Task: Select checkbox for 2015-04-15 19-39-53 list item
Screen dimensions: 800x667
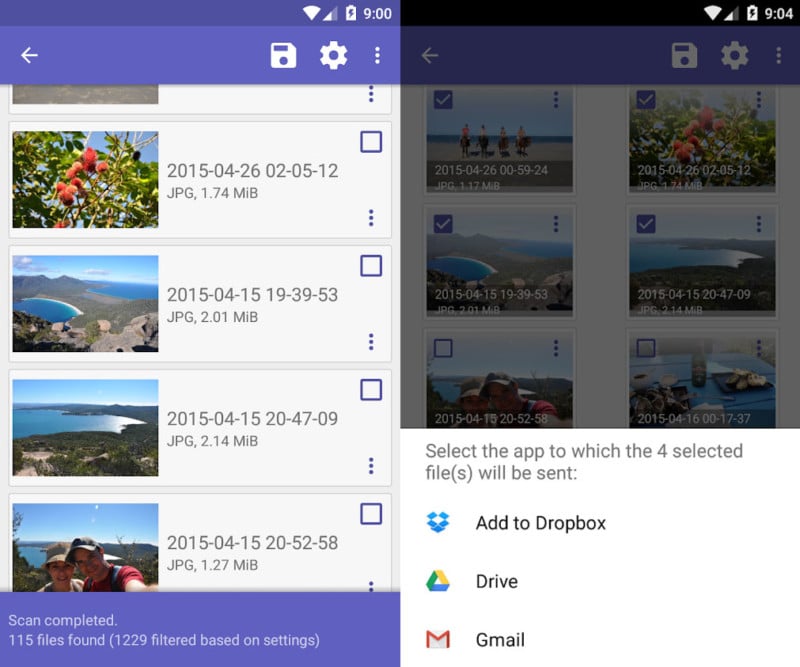Action: [371, 266]
